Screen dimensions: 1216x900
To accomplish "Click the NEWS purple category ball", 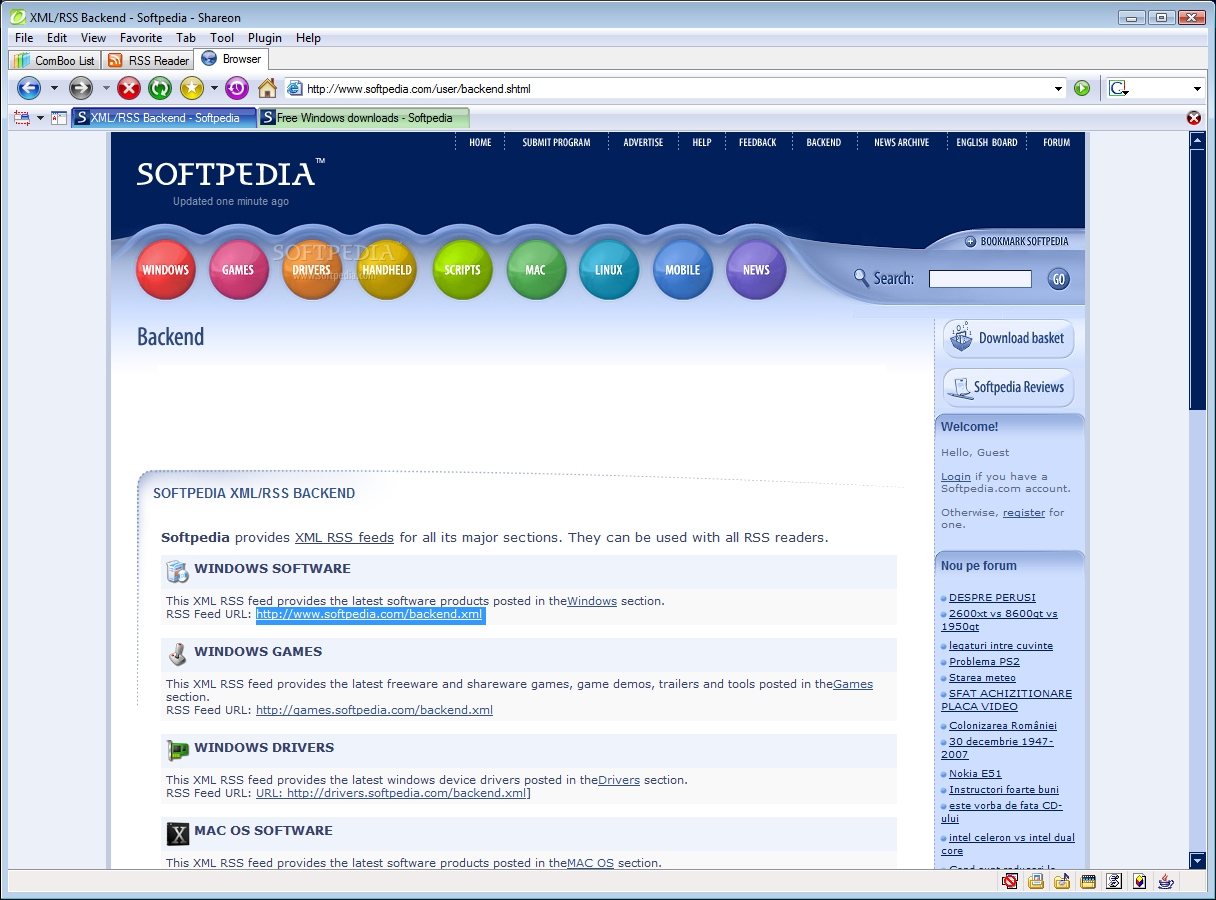I will click(756, 270).
